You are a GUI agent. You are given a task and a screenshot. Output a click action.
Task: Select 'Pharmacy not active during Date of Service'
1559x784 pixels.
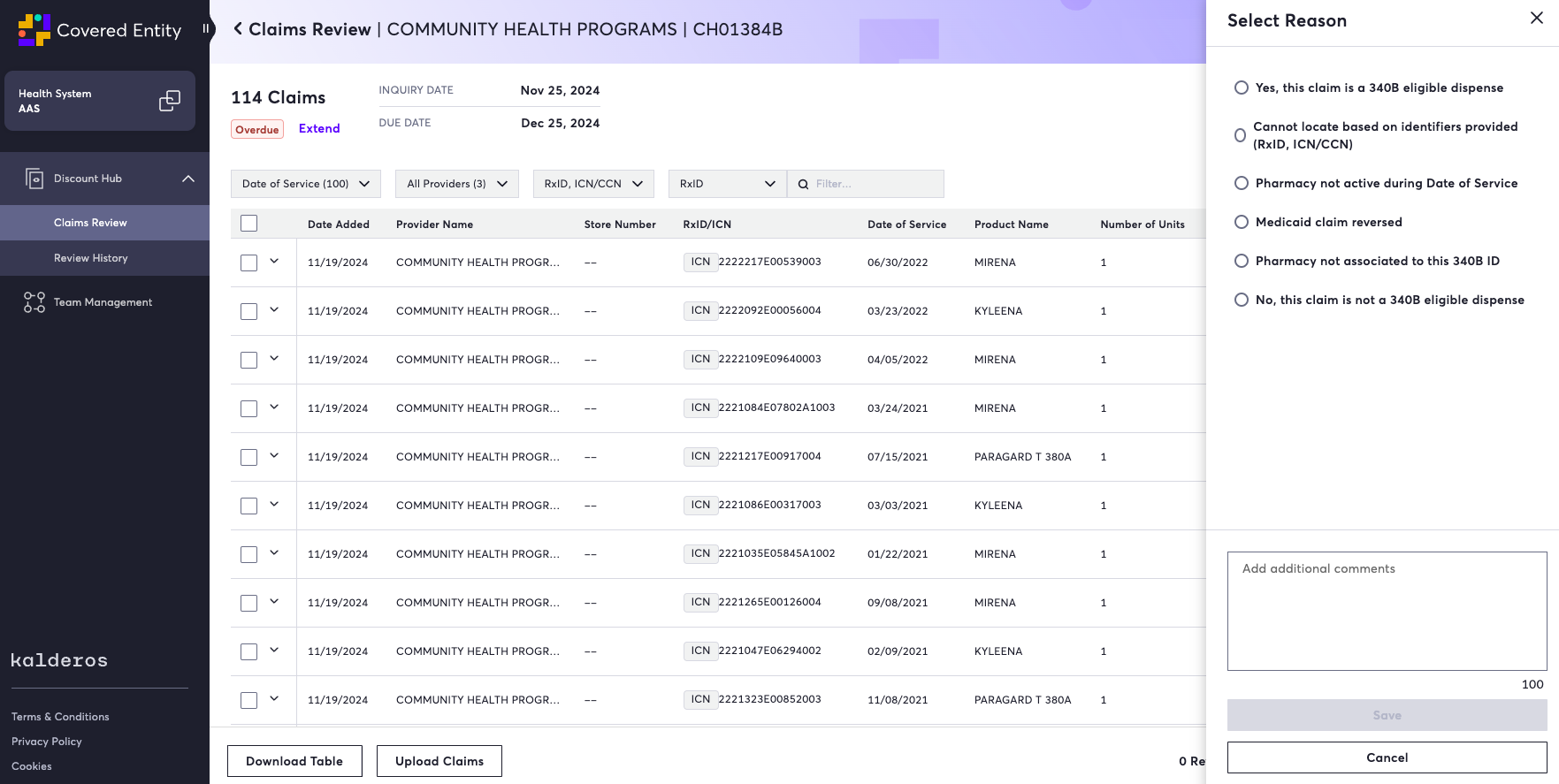tap(1242, 183)
